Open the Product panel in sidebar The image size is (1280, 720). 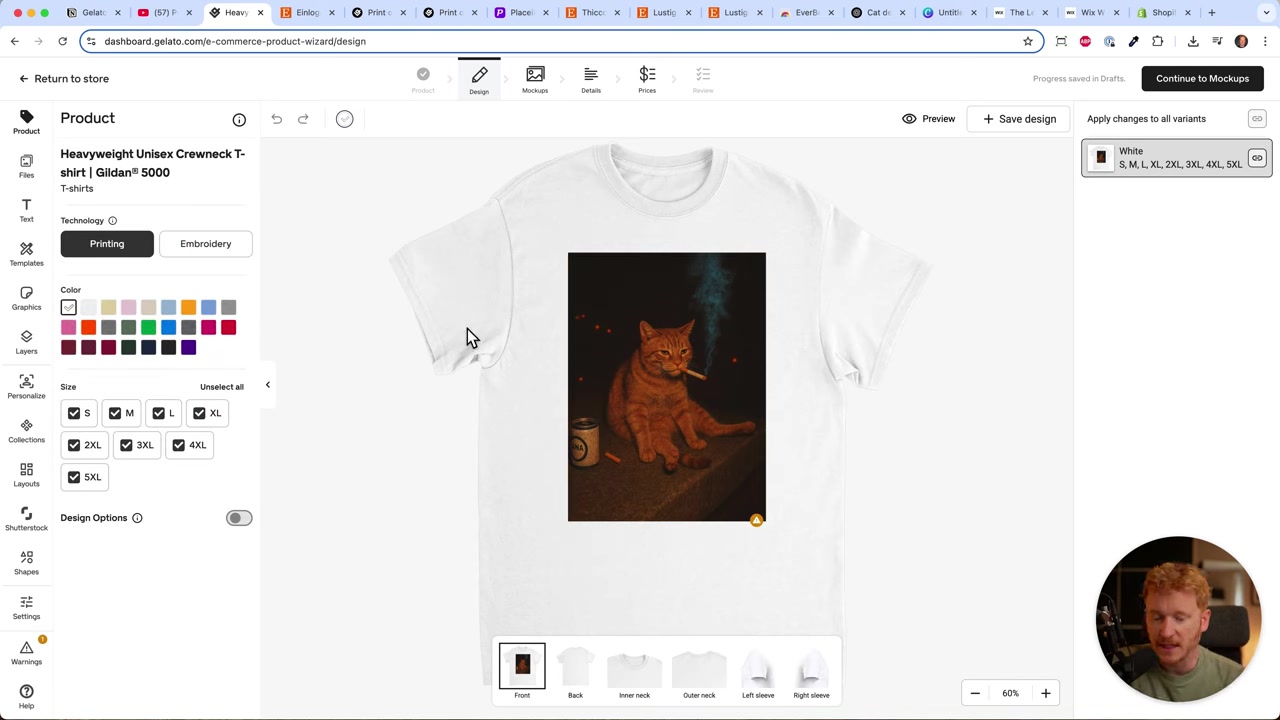click(26, 122)
